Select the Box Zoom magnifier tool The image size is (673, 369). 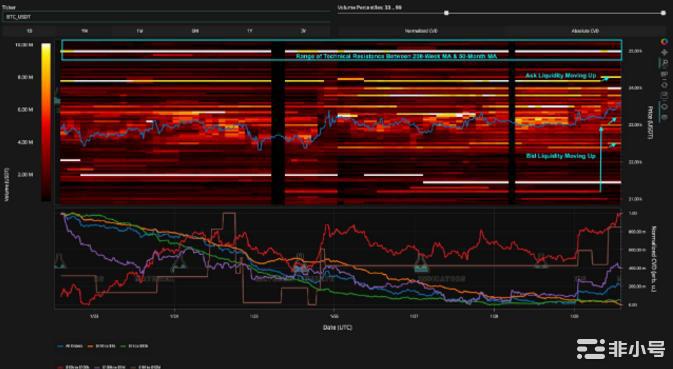click(x=664, y=64)
